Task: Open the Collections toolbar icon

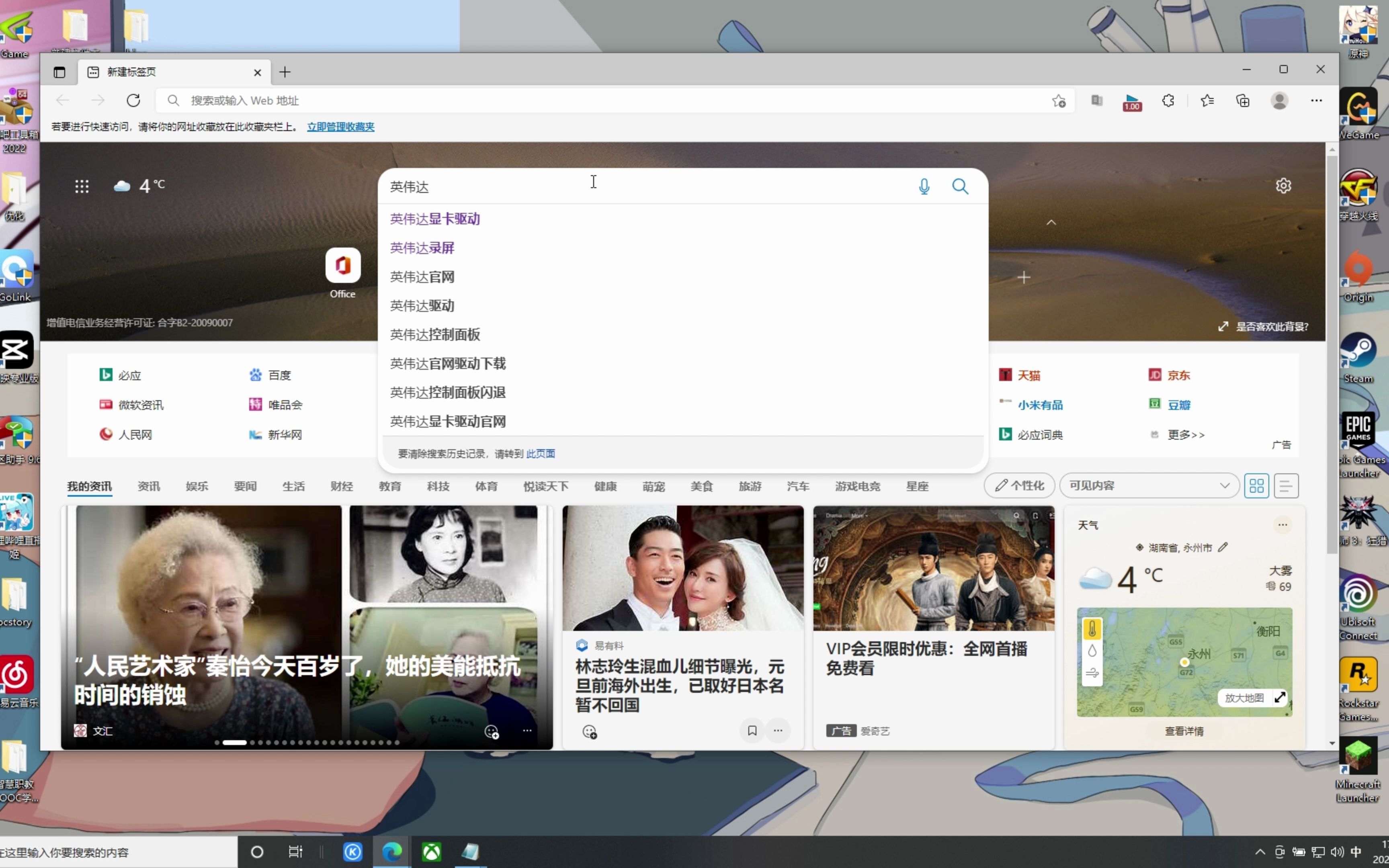Action: point(1243,101)
